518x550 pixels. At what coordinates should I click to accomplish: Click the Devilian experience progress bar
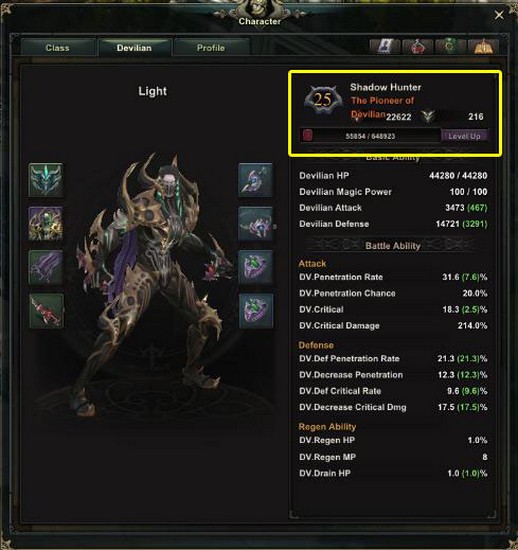point(370,136)
